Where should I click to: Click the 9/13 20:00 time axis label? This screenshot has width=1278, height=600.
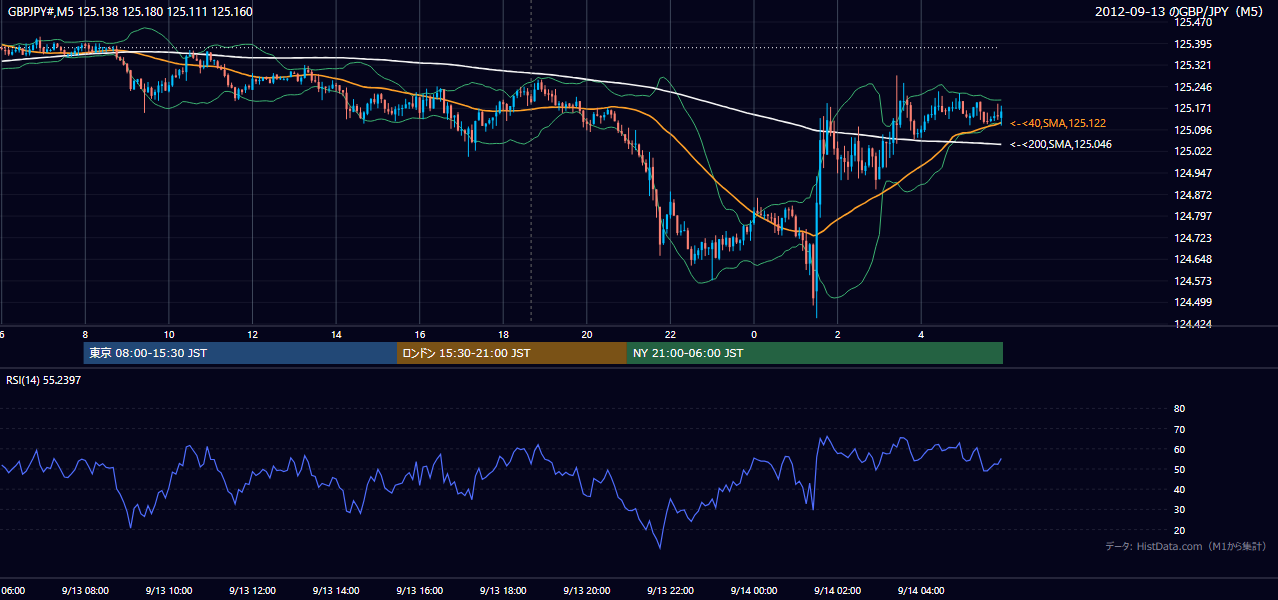click(587, 591)
